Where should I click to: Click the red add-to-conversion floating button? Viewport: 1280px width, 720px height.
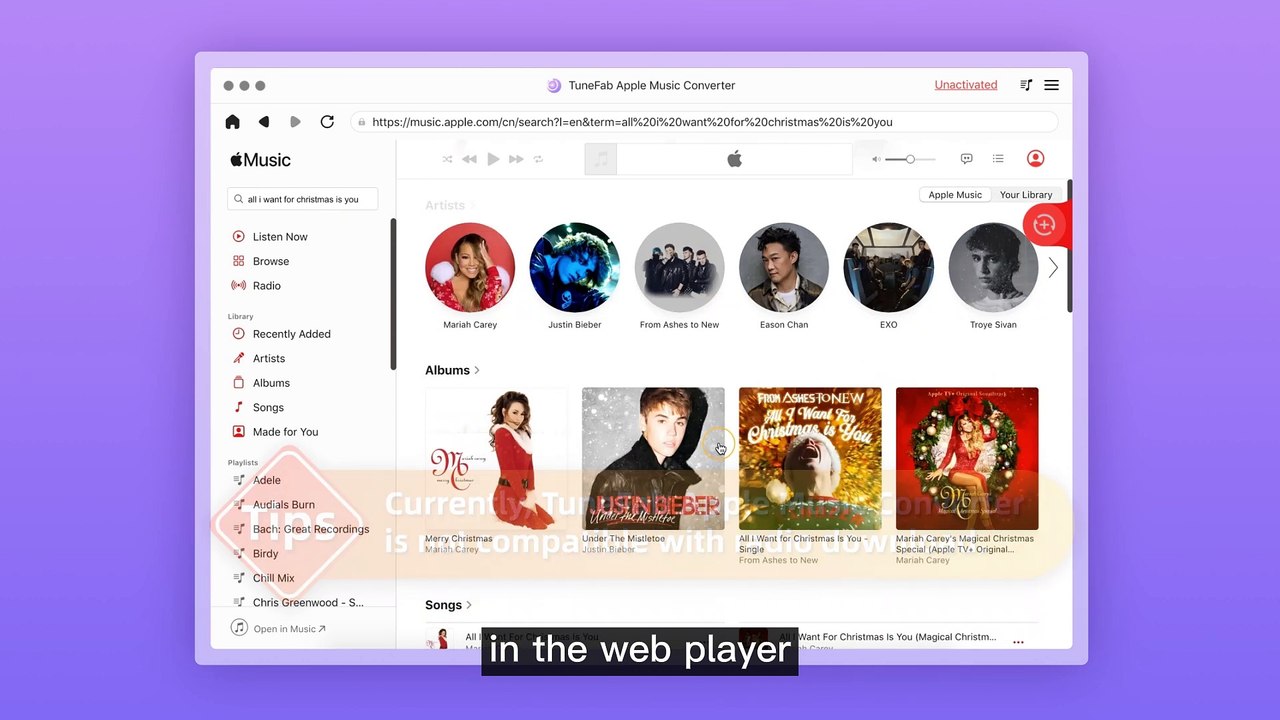1044,224
